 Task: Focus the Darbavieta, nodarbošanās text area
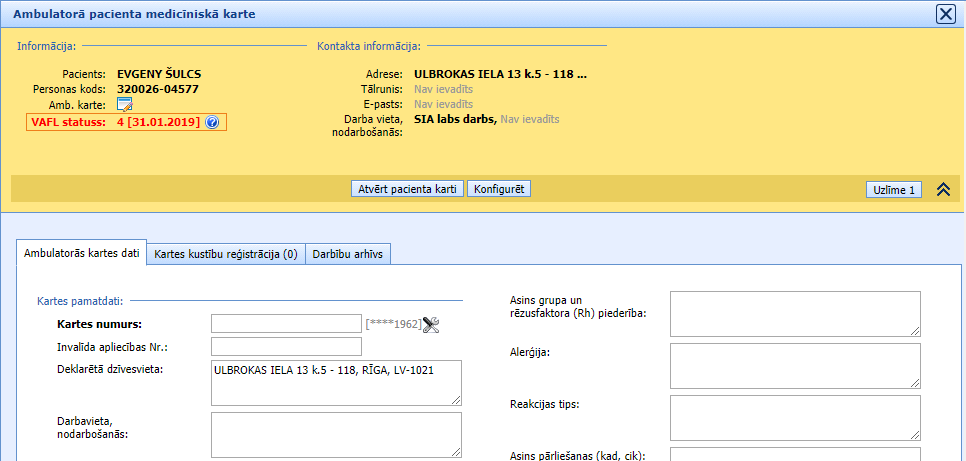[x=336, y=434]
